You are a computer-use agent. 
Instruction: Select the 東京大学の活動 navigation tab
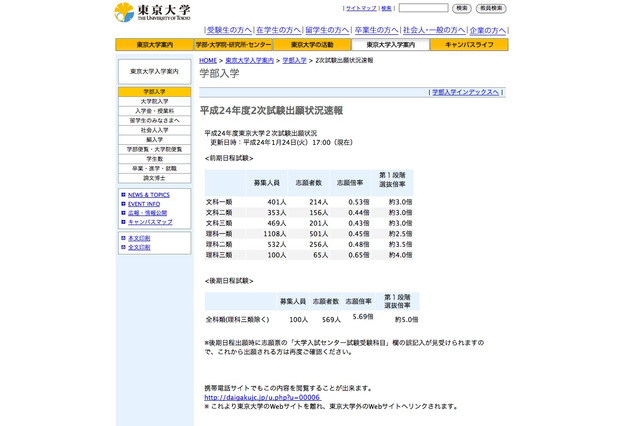(312, 44)
